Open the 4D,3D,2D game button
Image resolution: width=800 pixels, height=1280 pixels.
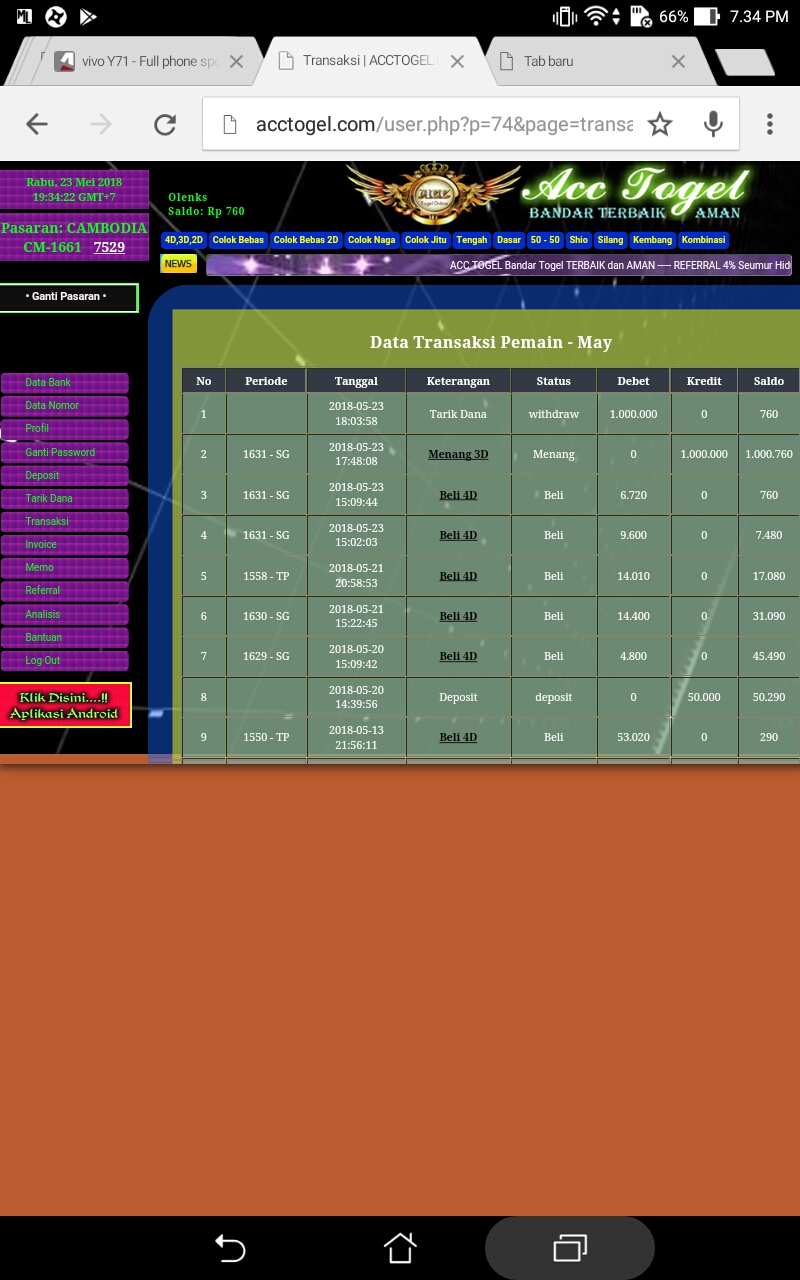184,240
